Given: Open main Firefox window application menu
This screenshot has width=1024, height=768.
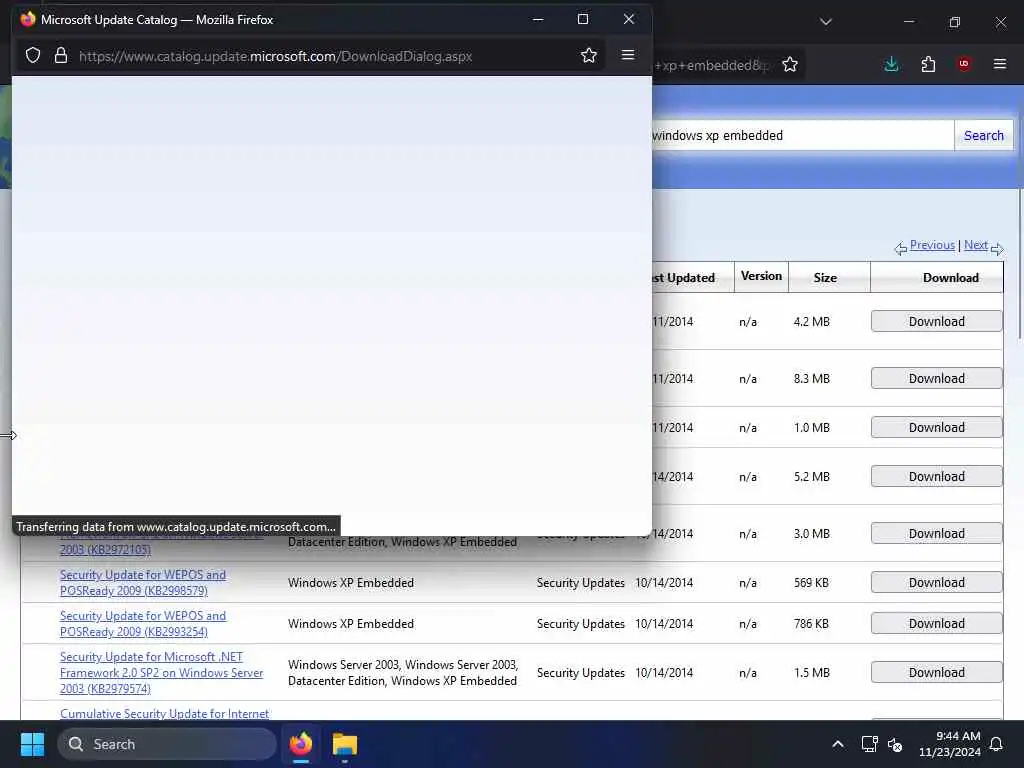Looking at the screenshot, I should (x=999, y=64).
